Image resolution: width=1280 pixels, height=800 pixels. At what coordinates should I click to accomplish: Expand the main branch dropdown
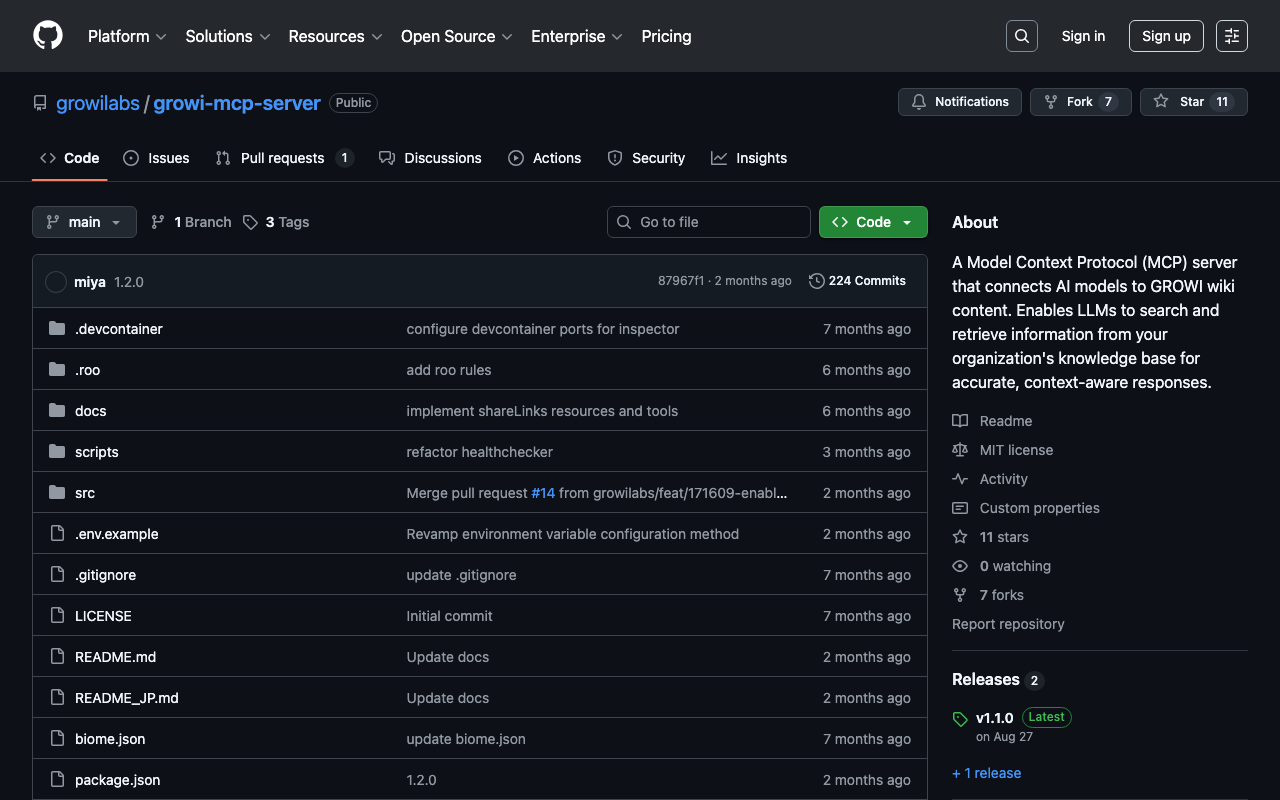tap(84, 222)
